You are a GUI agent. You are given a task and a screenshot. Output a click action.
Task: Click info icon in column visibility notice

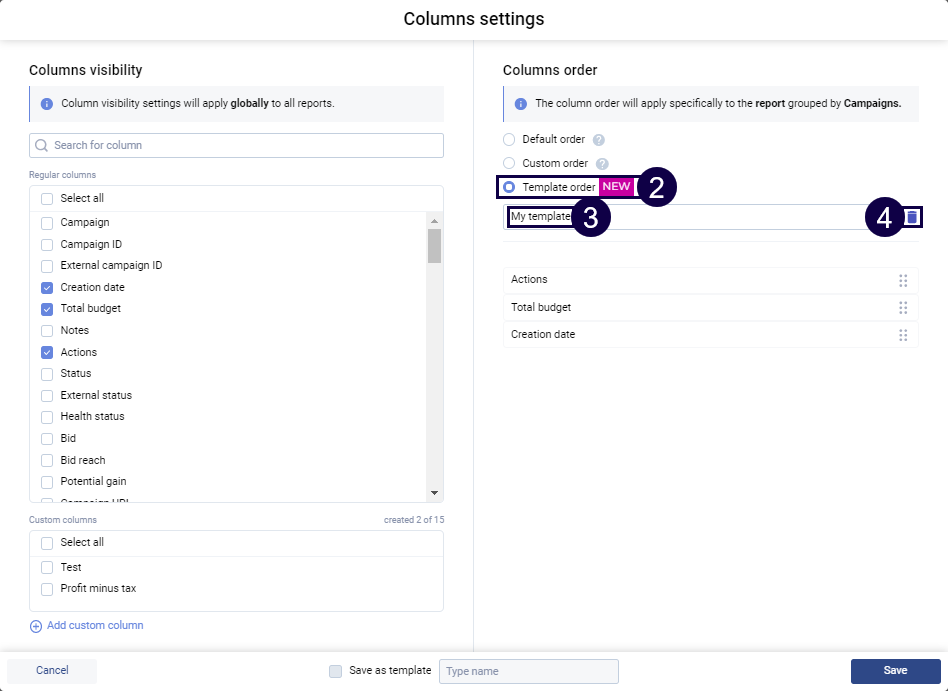47,104
